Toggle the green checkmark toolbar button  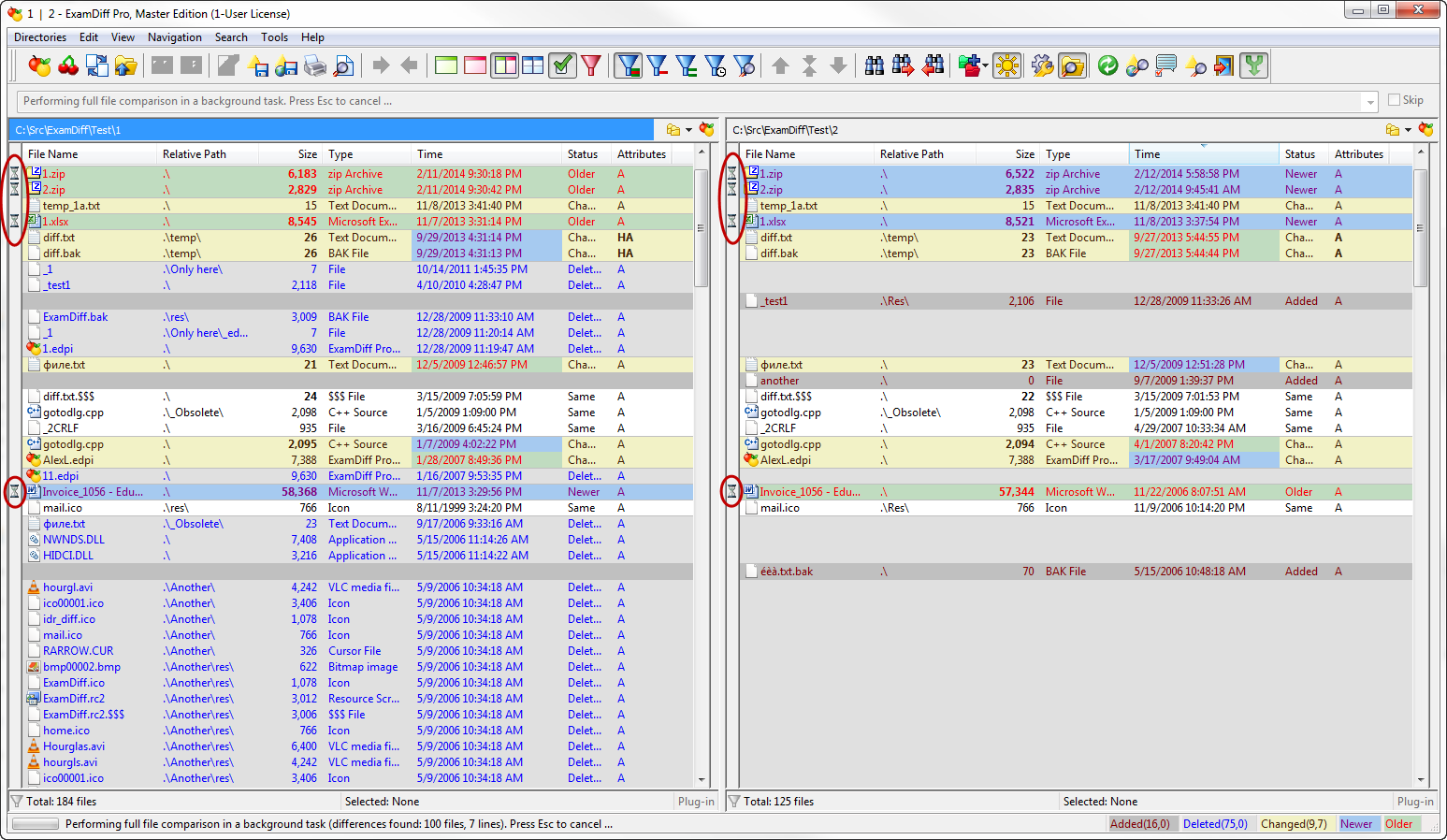562,65
